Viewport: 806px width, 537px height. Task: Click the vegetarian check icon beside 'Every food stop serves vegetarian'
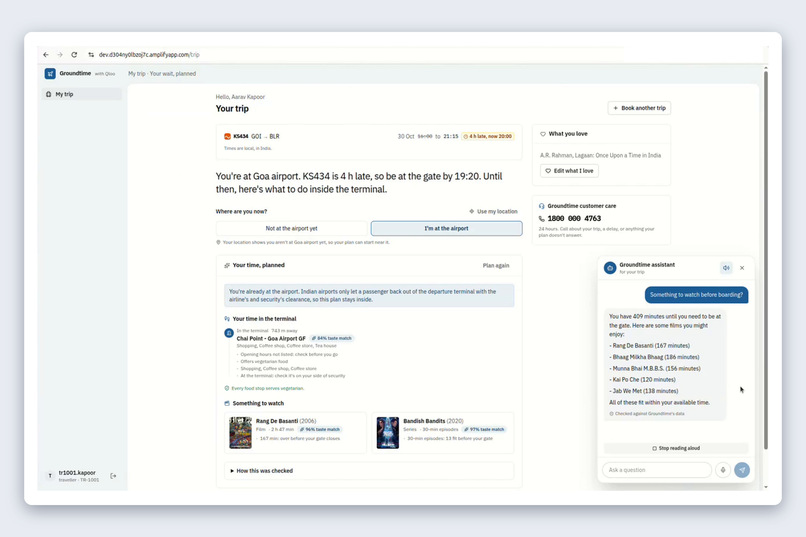point(227,388)
